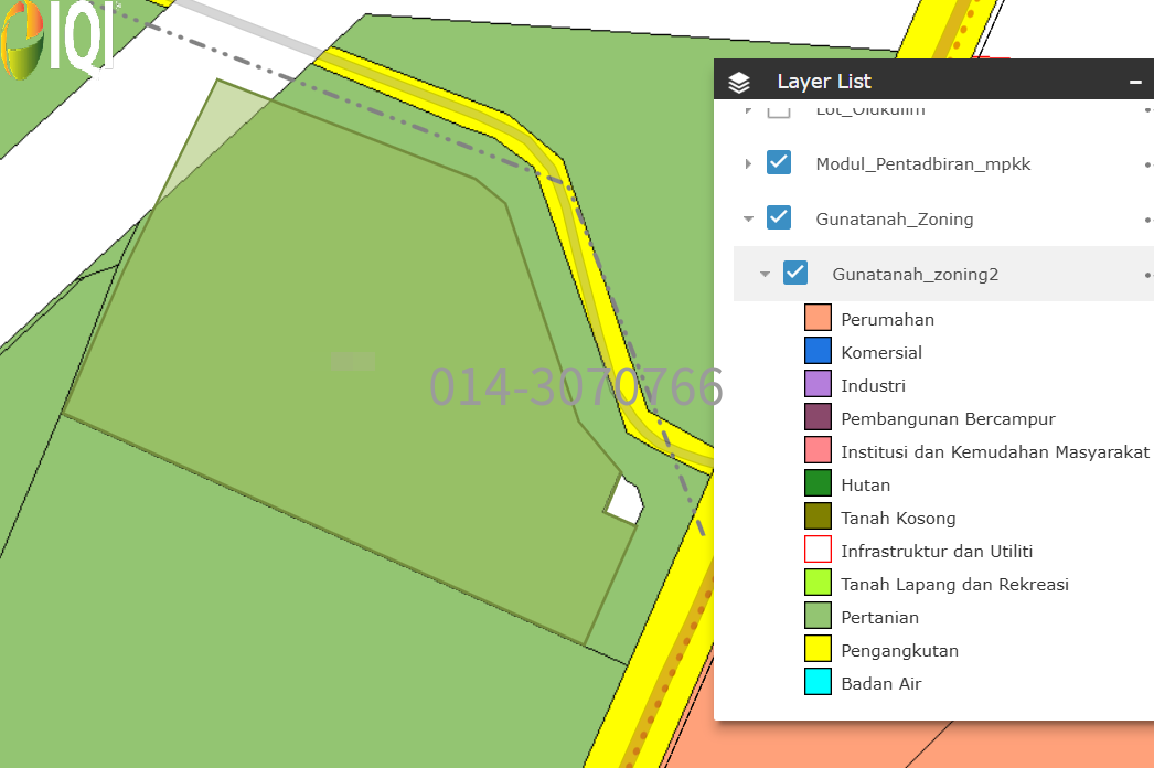The height and width of the screenshot is (768, 1154).
Task: Open options dots for Gunatanah_zoning2 sublayer
Action: coord(1148,274)
